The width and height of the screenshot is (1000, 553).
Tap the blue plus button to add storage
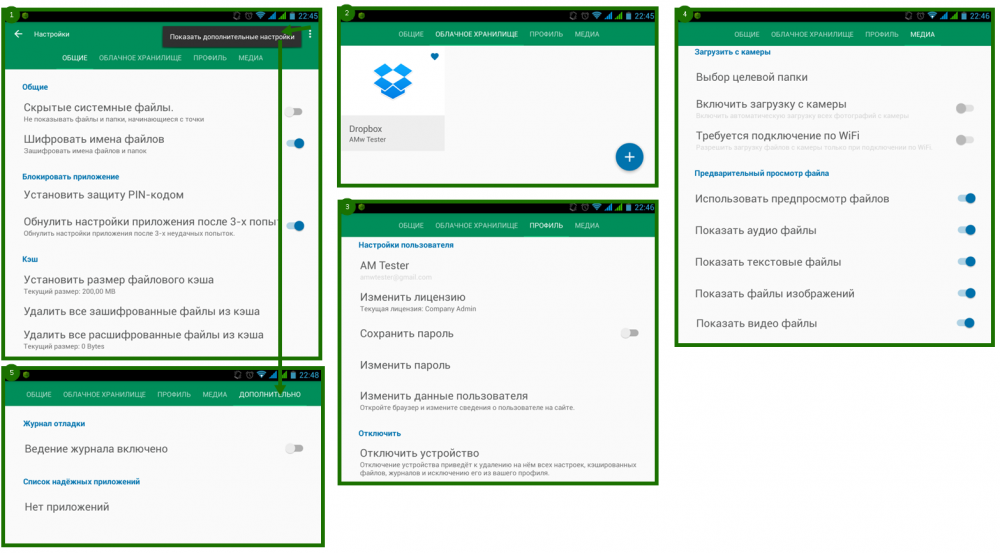[629, 157]
